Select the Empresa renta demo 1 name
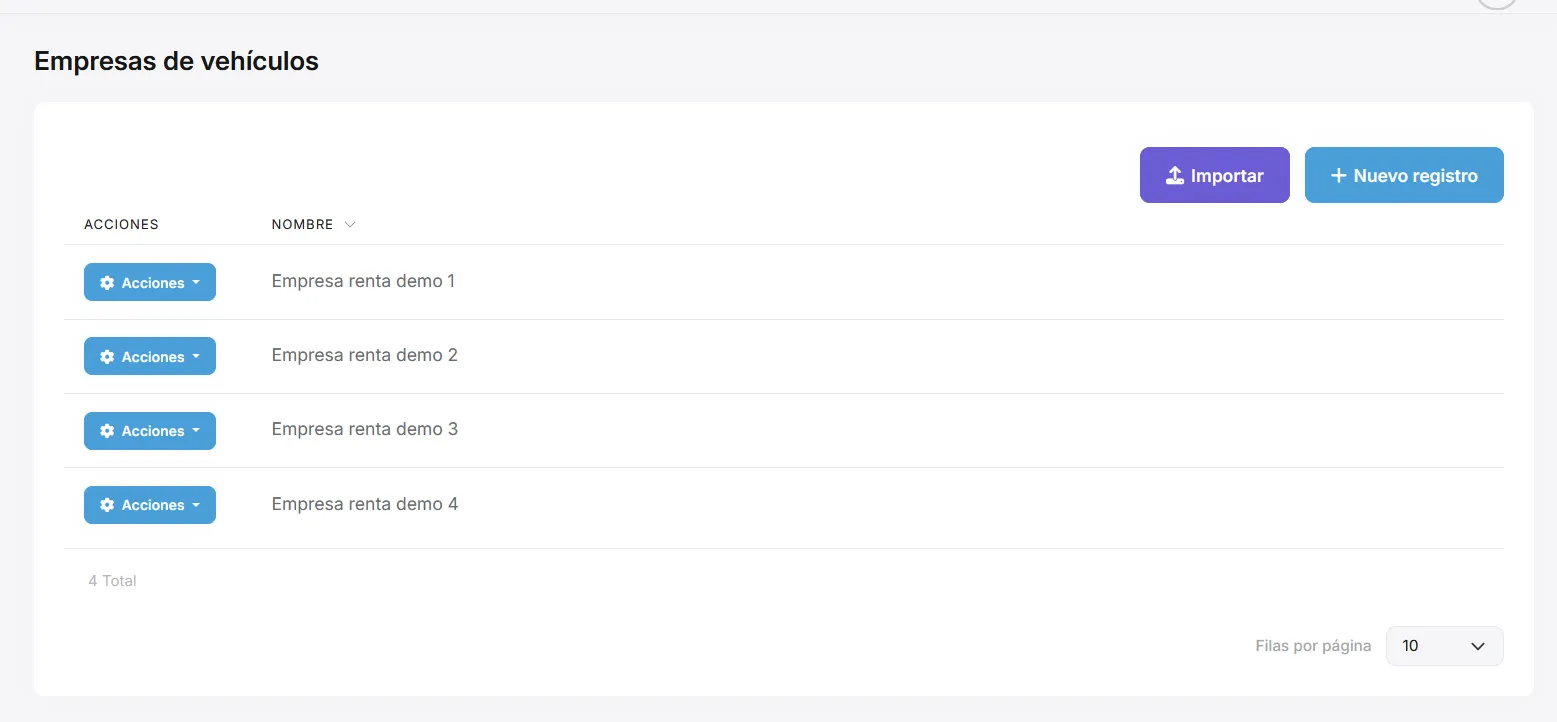The image size is (1557, 722). 363,282
